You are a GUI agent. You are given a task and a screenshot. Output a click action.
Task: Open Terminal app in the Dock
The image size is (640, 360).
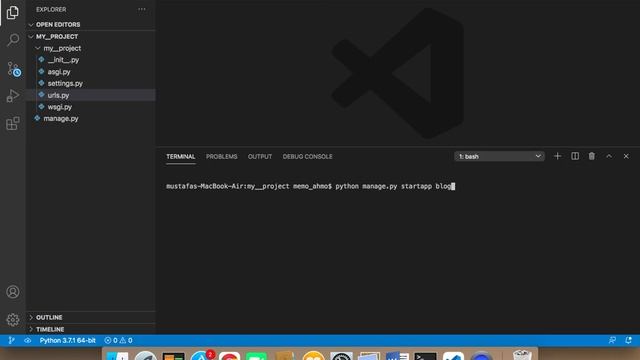(x=425, y=356)
